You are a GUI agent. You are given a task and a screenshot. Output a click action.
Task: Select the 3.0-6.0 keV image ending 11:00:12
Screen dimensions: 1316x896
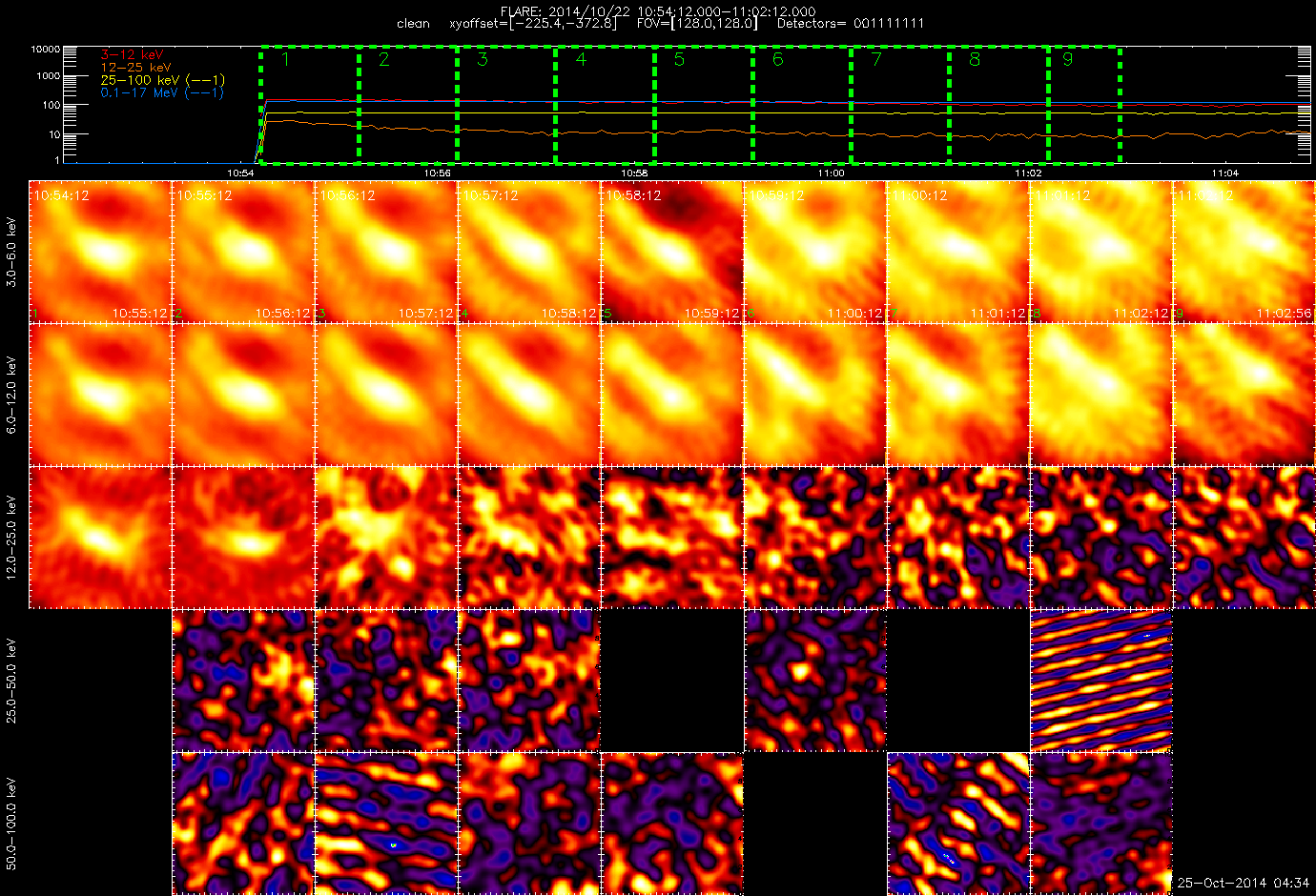(x=815, y=251)
